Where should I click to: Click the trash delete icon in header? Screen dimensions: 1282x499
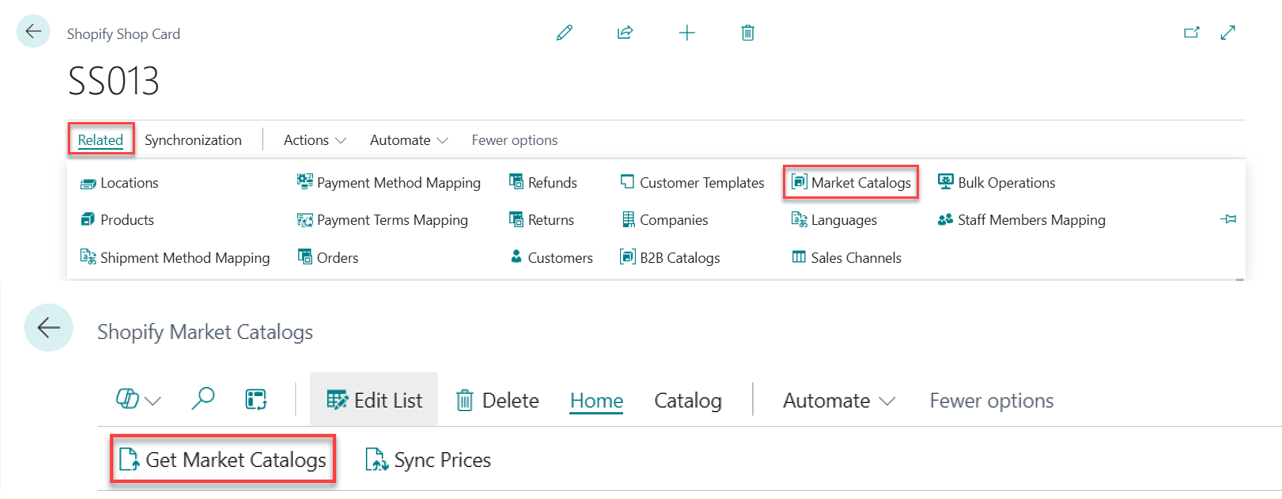pyautogui.click(x=747, y=33)
